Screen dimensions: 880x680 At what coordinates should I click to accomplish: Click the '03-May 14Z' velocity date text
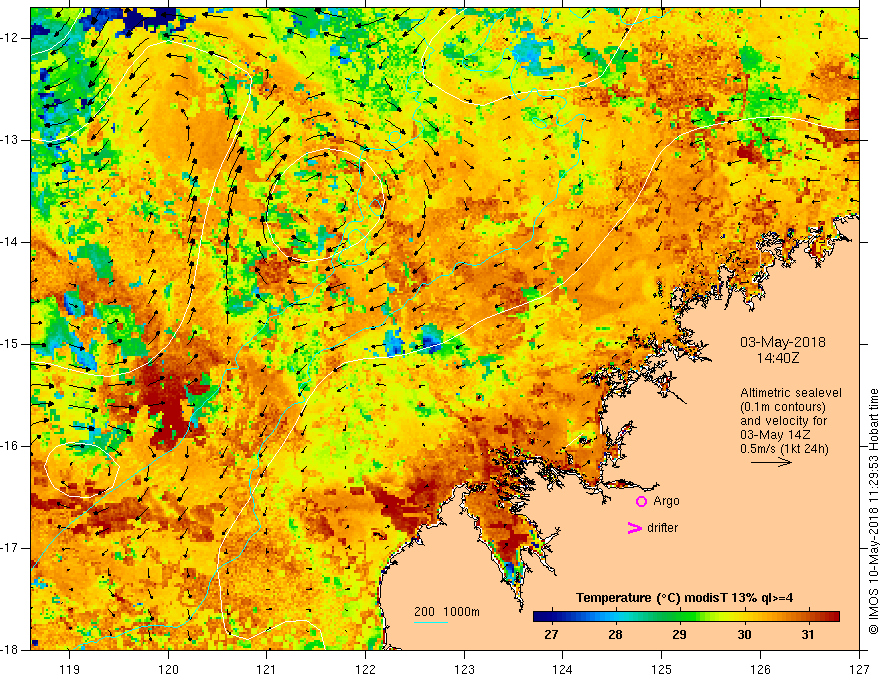[774, 435]
